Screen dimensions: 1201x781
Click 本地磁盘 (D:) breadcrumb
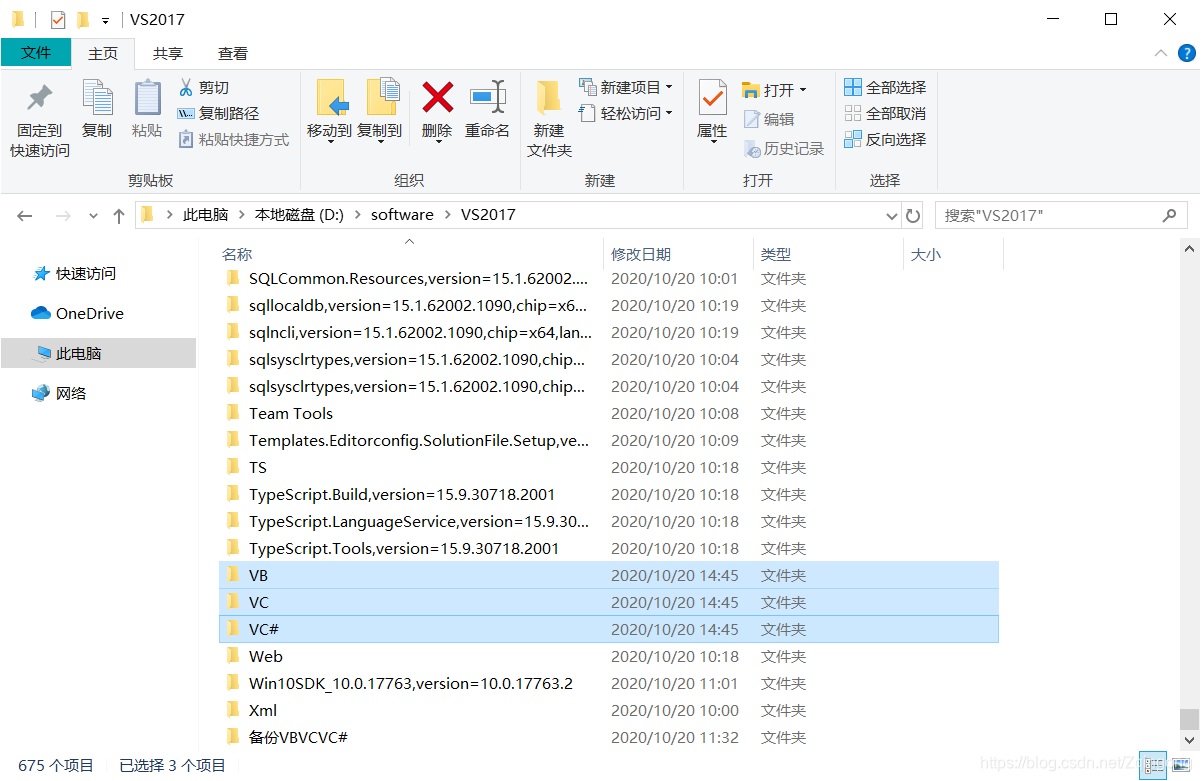[x=299, y=215]
